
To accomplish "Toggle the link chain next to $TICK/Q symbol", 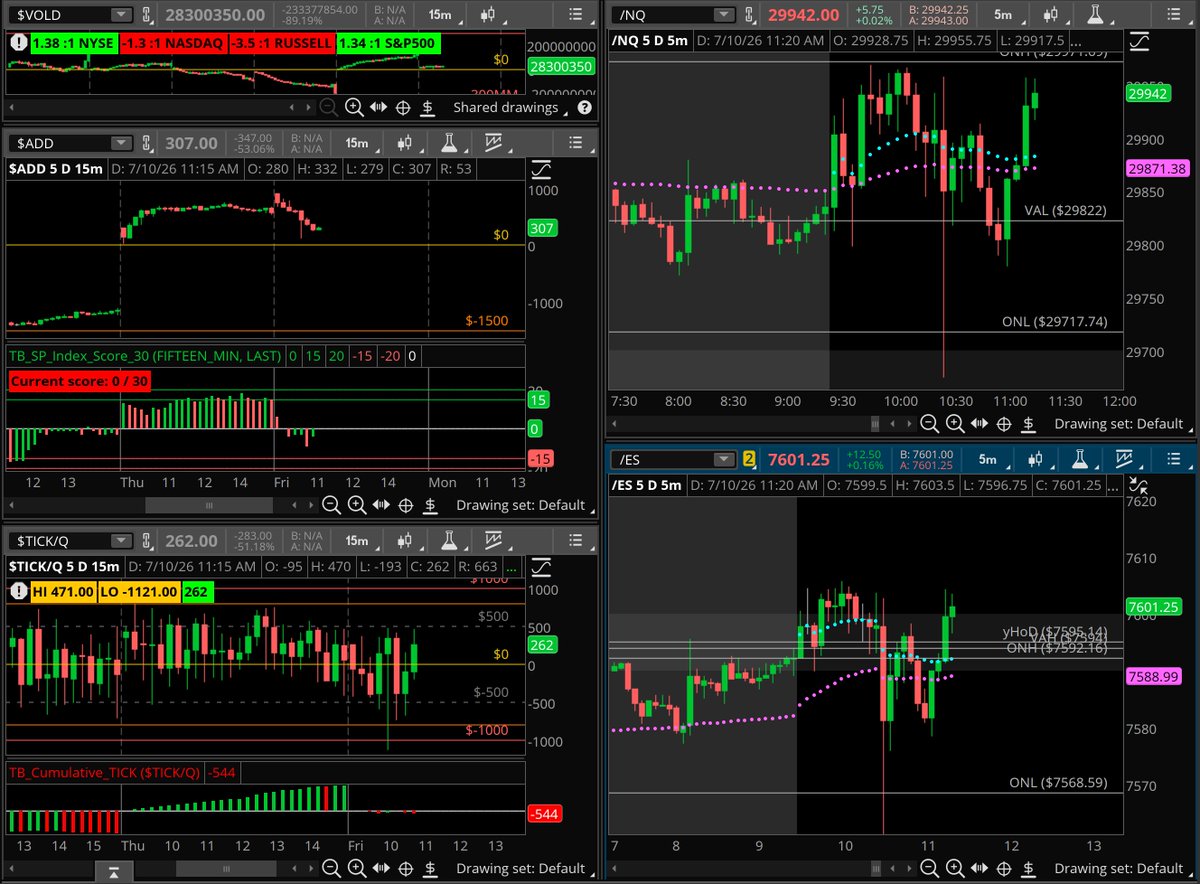I will pyautogui.click(x=147, y=540).
